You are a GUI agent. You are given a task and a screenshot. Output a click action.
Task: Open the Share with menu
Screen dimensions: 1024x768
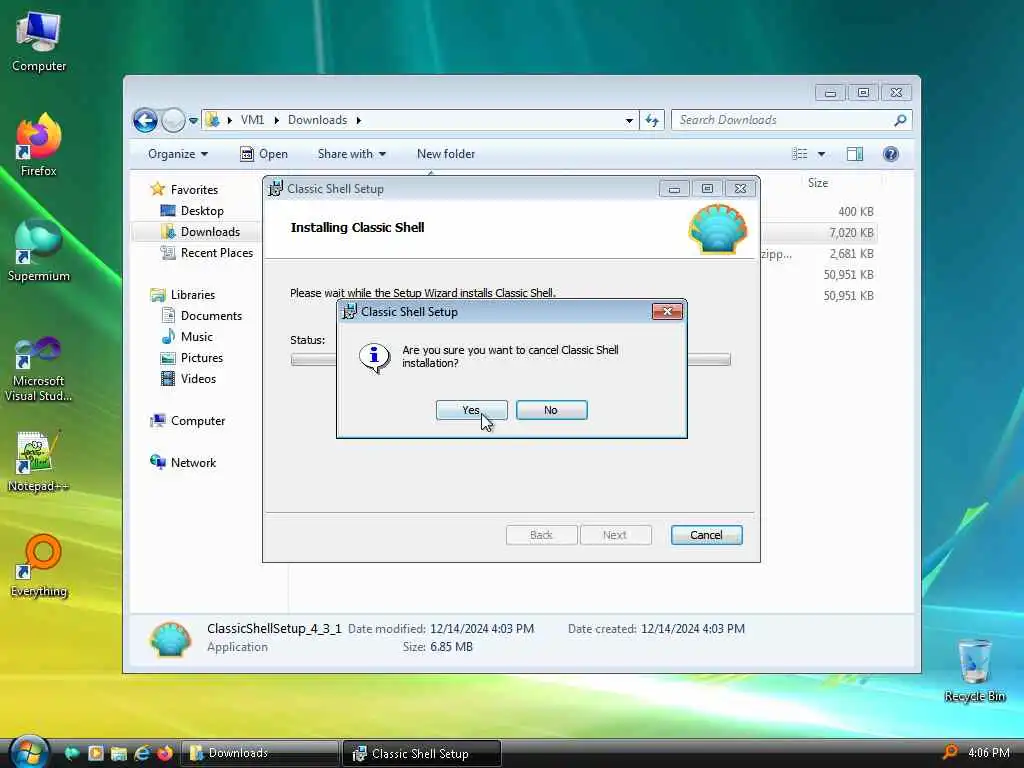point(351,154)
